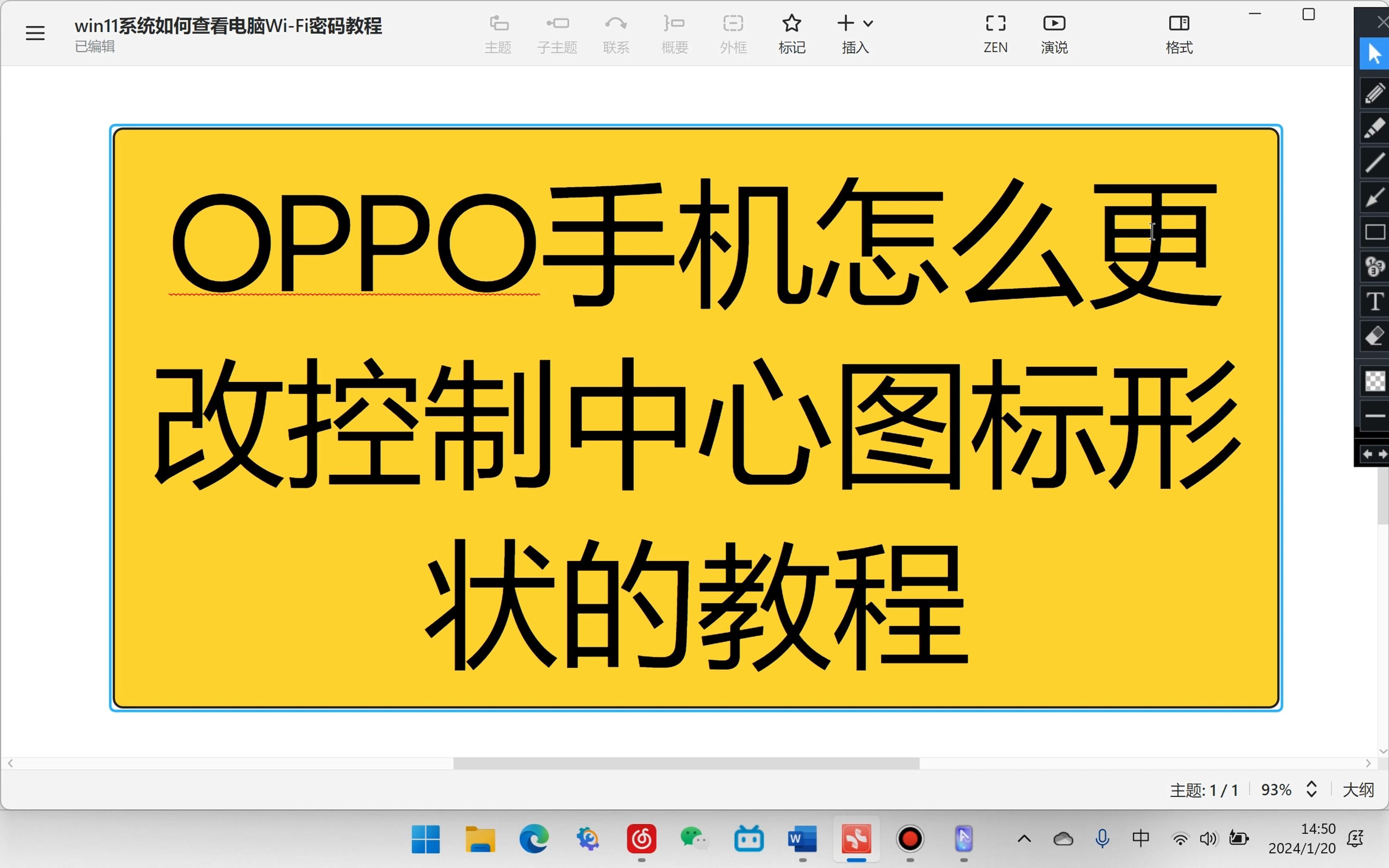Adjust the 93% zoom stepper
Viewport: 1389px width, 868px height.
[x=1311, y=789]
